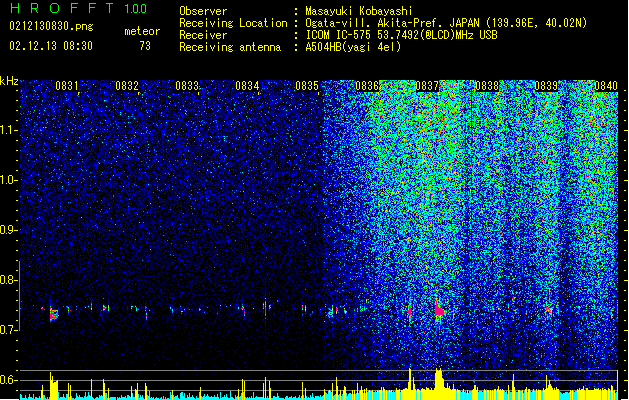Click the 1.0 kHz axis label

[x=9, y=180]
